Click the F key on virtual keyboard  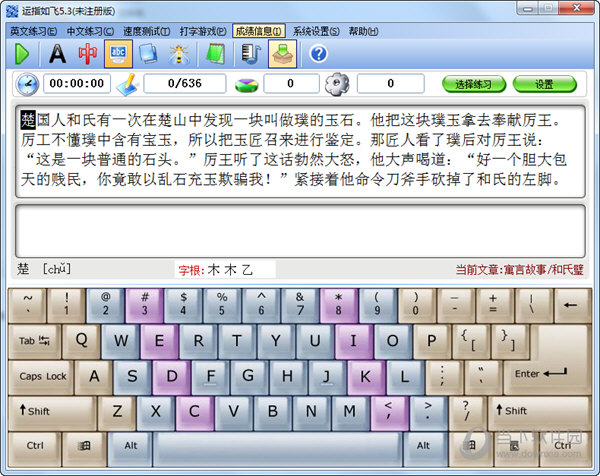pyautogui.click(x=210, y=377)
